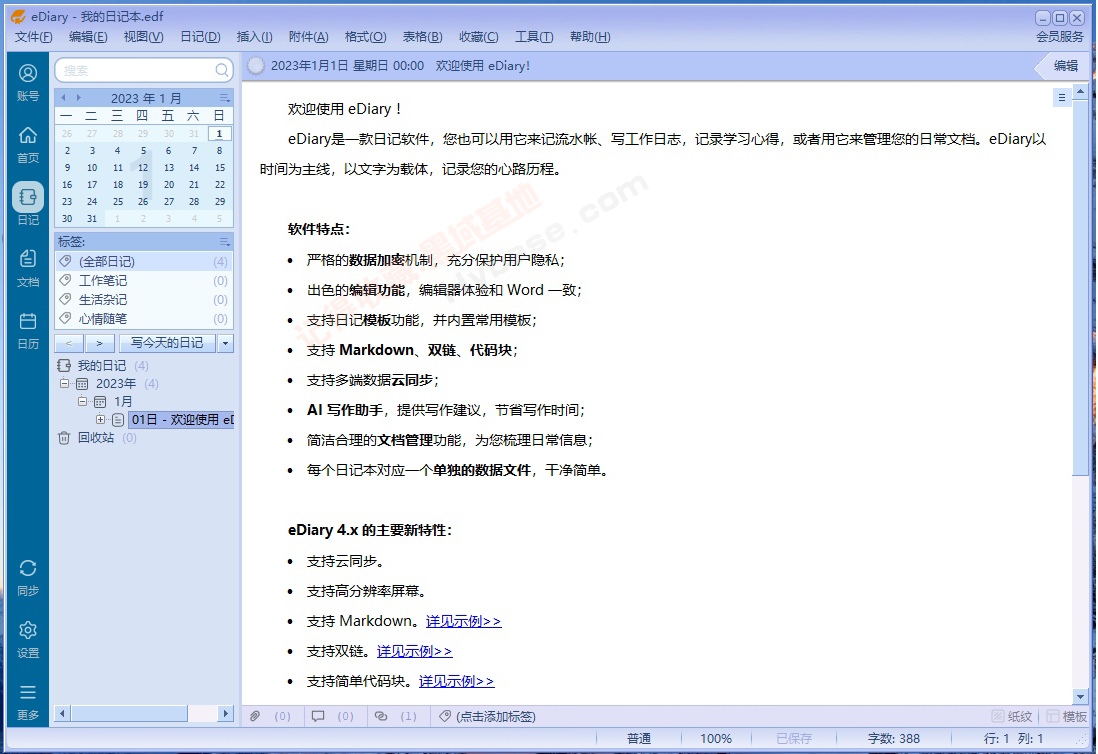1098x754 pixels.
Task: Open the 日记(D) menu
Action: pyautogui.click(x=200, y=36)
